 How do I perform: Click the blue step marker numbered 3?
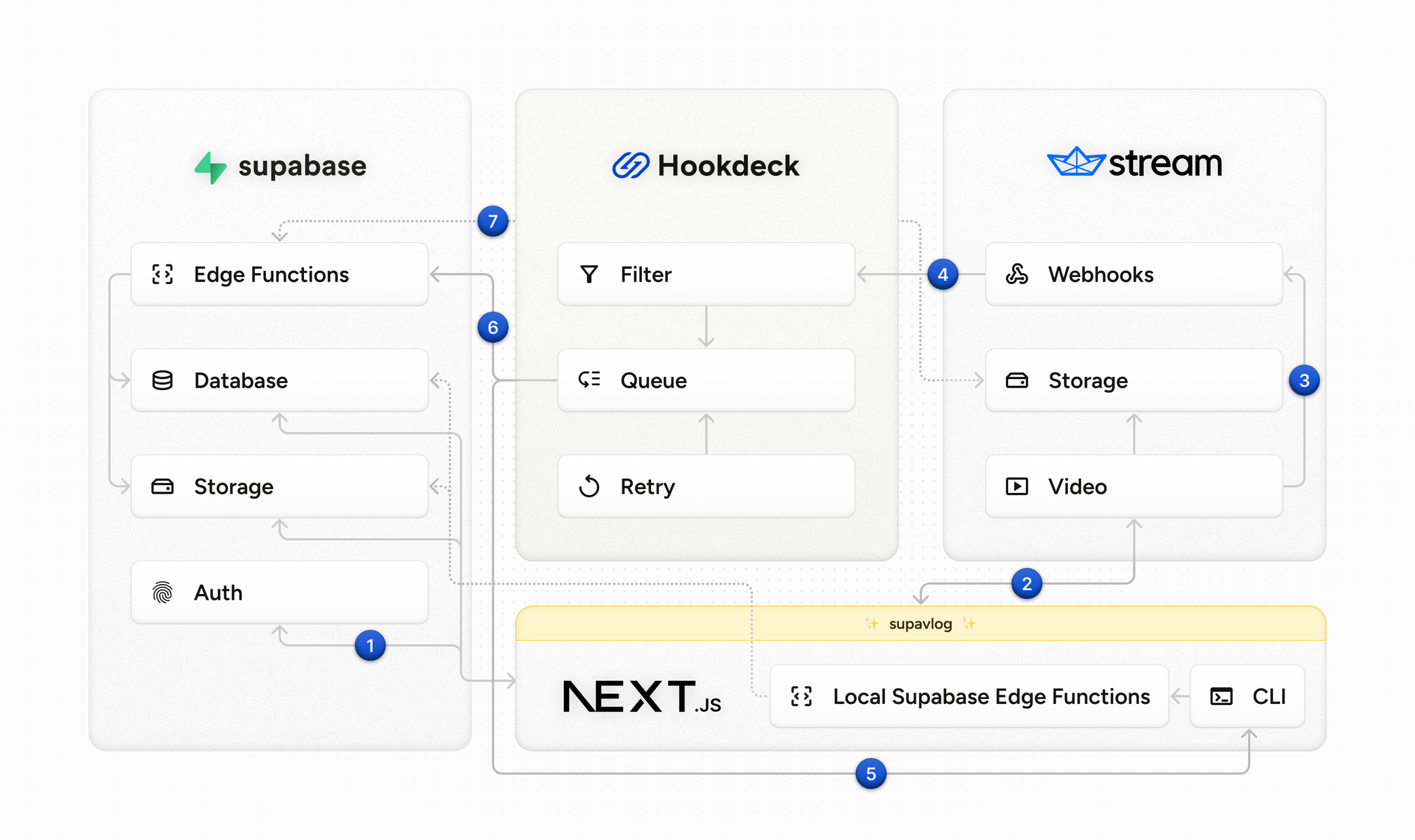1304,380
